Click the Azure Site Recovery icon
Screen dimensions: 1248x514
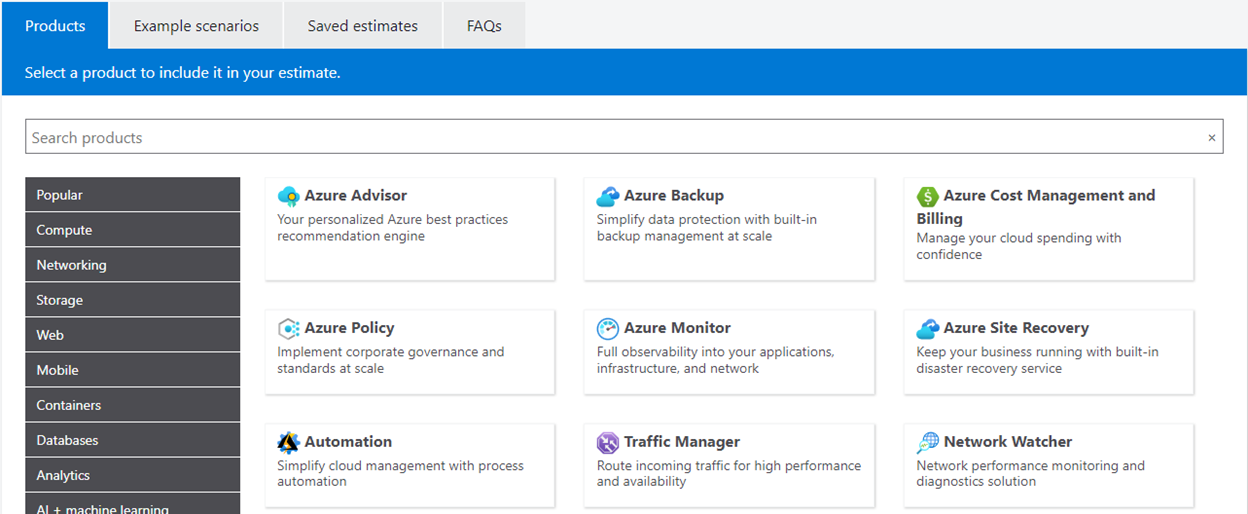[928, 328]
